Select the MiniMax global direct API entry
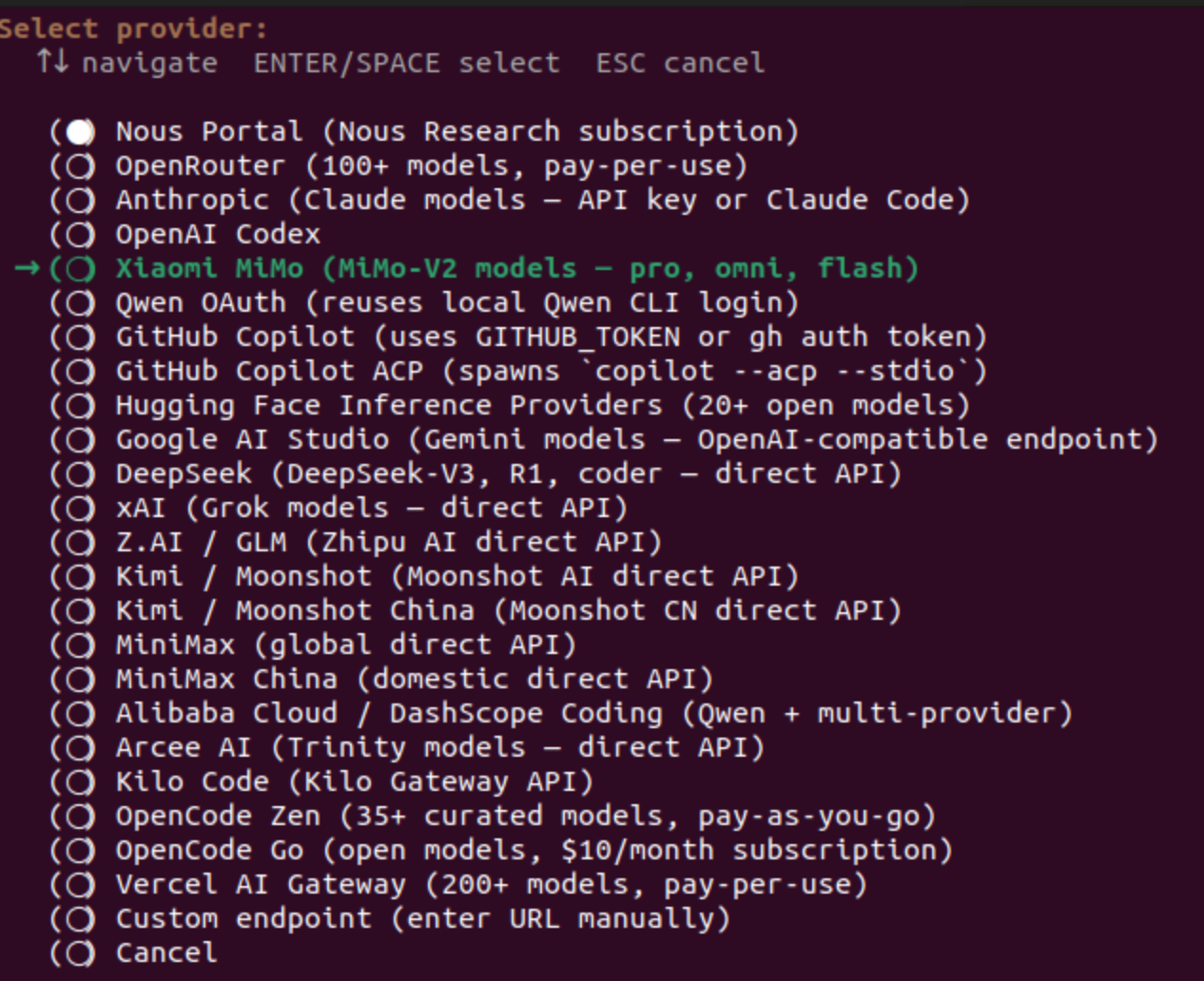Viewport: 1204px width, 981px height. [345, 645]
